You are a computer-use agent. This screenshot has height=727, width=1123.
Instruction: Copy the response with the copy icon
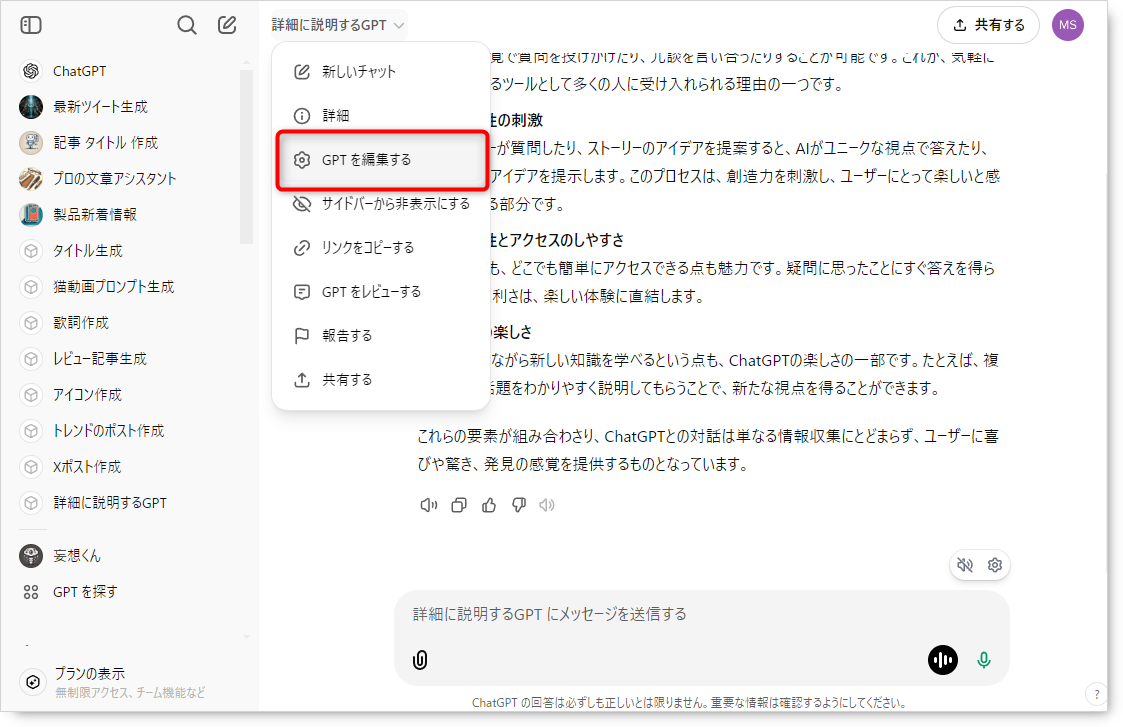[x=459, y=505]
